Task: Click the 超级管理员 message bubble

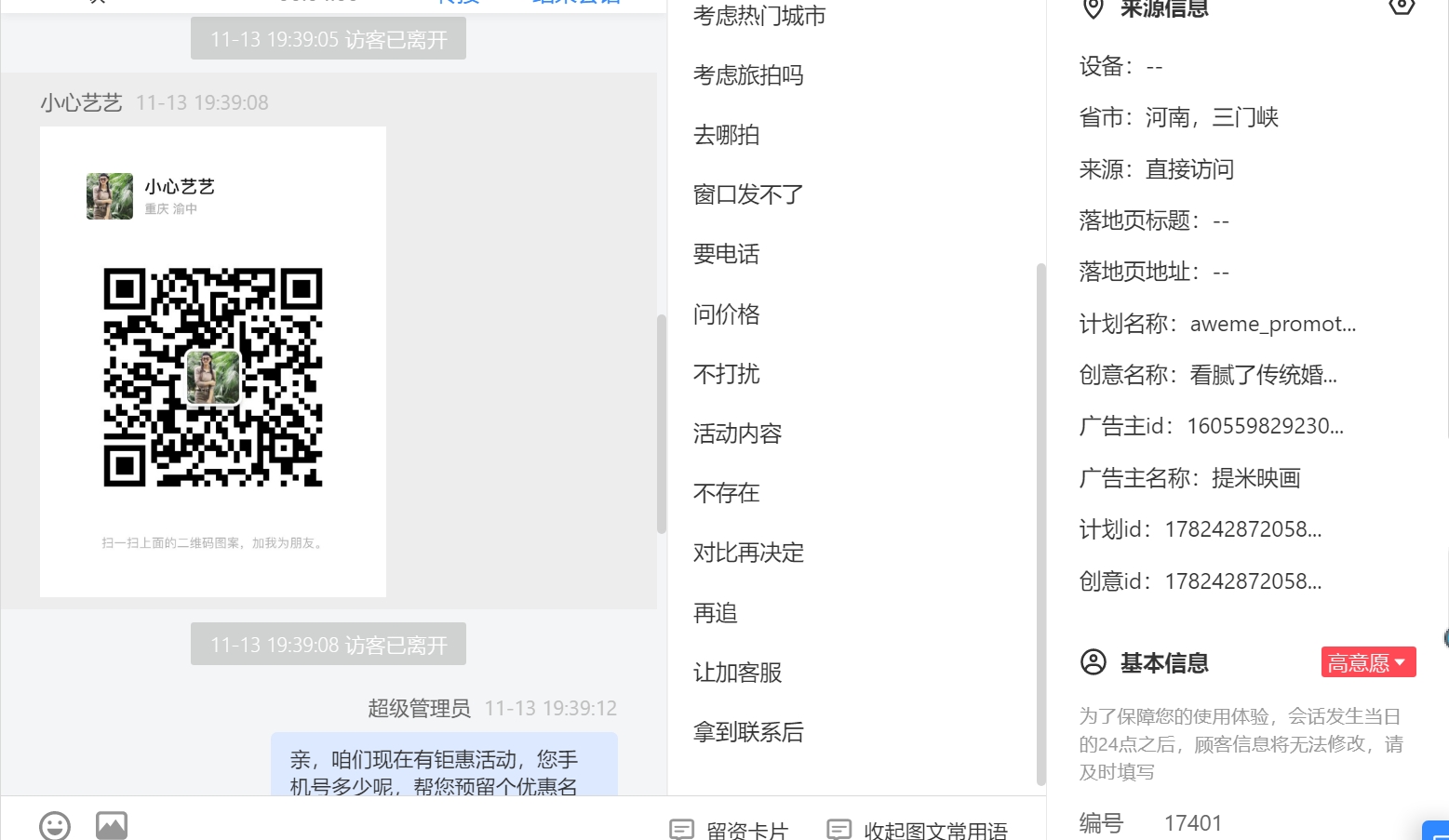Action: pos(444,765)
